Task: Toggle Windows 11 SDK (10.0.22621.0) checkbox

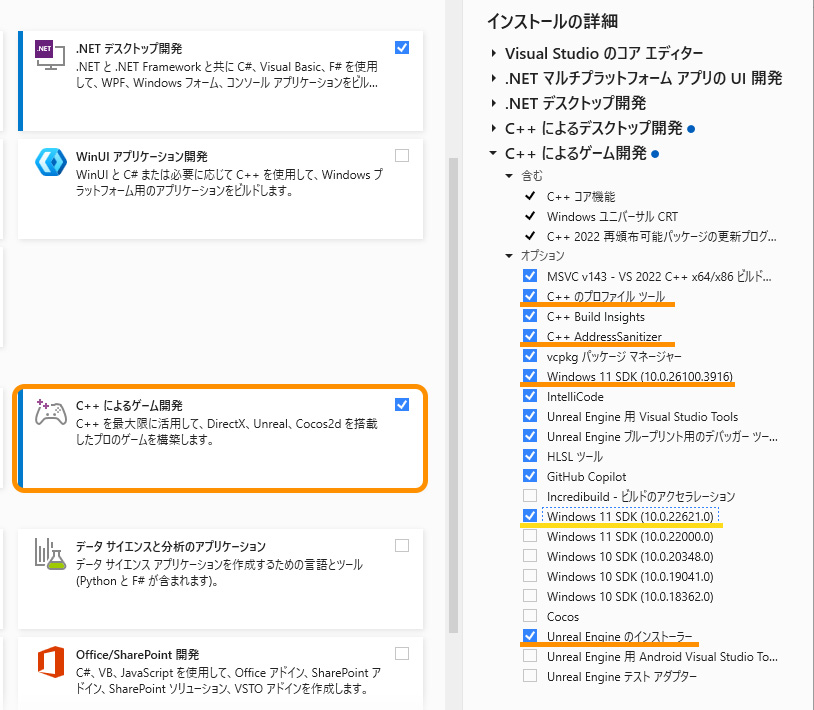Action: [x=530, y=516]
